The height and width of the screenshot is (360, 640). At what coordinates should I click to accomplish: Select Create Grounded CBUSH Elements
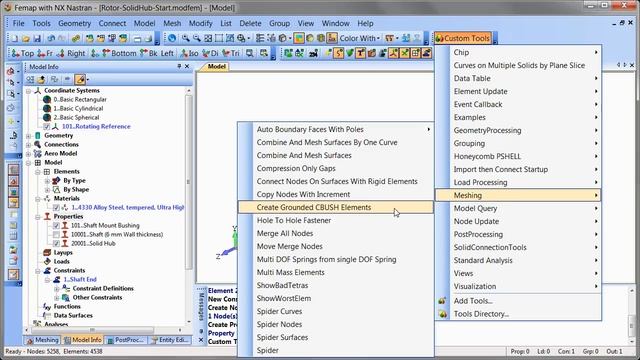point(336,207)
